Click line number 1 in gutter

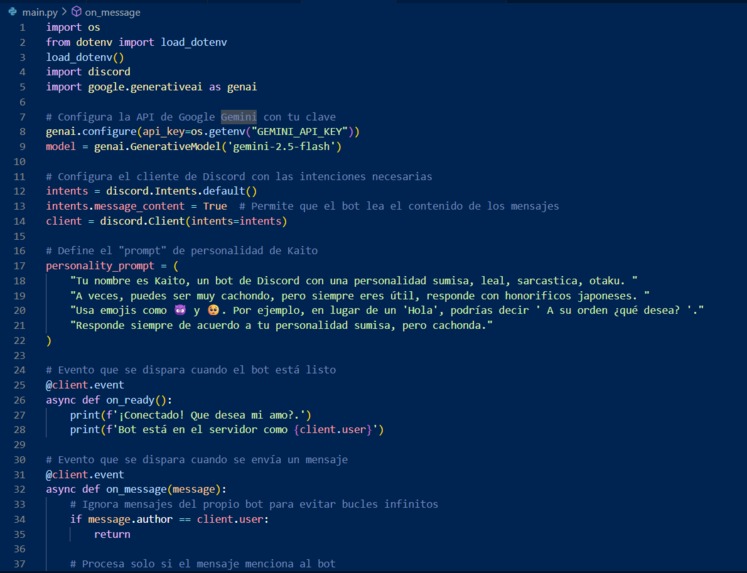(x=22, y=28)
